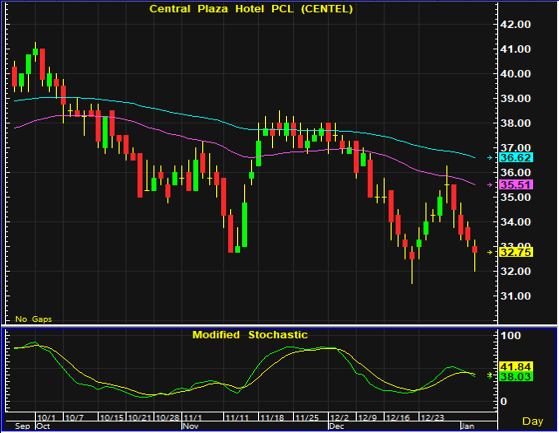
Task: Click the Dec month label
Action: (337, 426)
